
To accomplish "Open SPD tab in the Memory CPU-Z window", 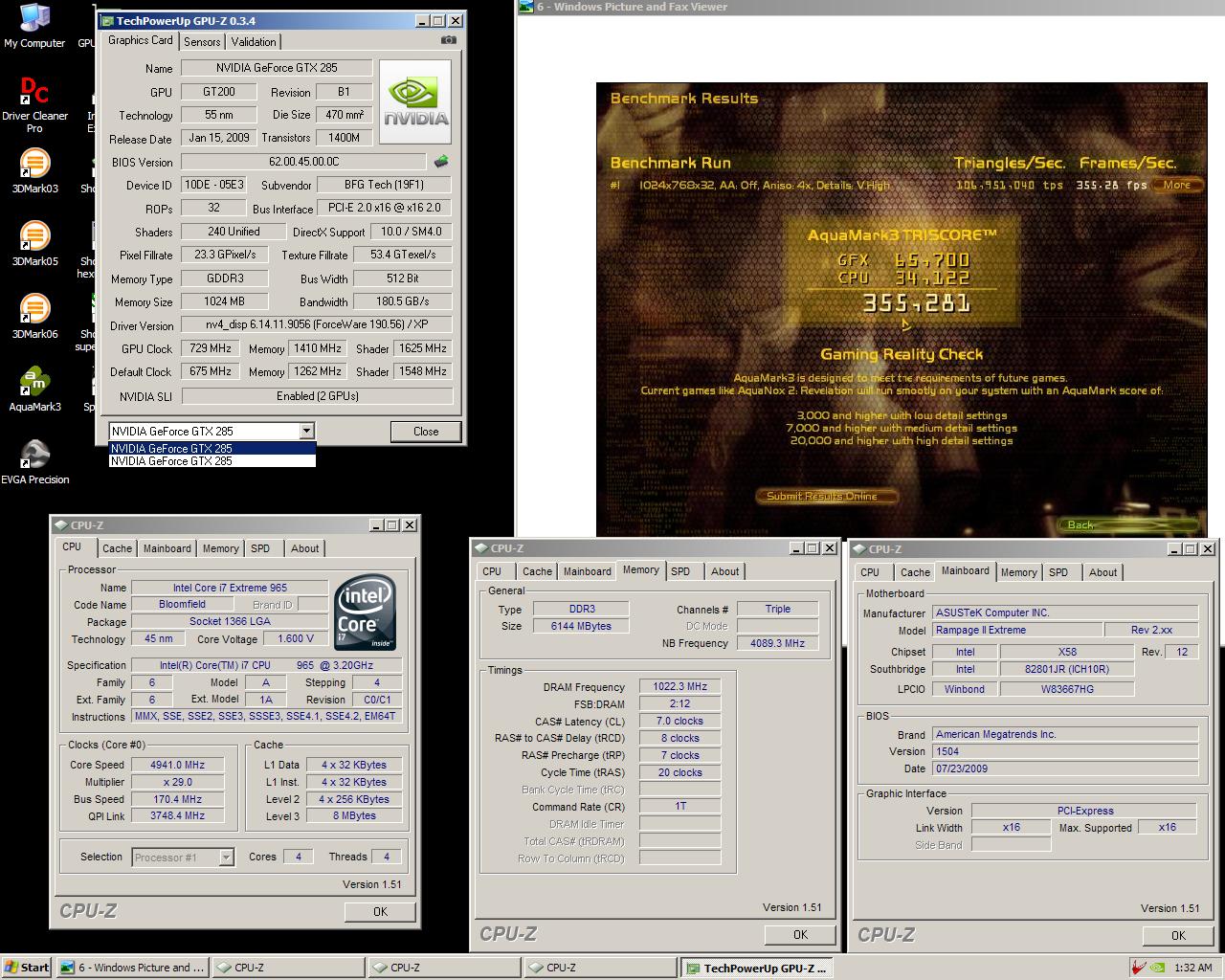I will coord(680,571).
